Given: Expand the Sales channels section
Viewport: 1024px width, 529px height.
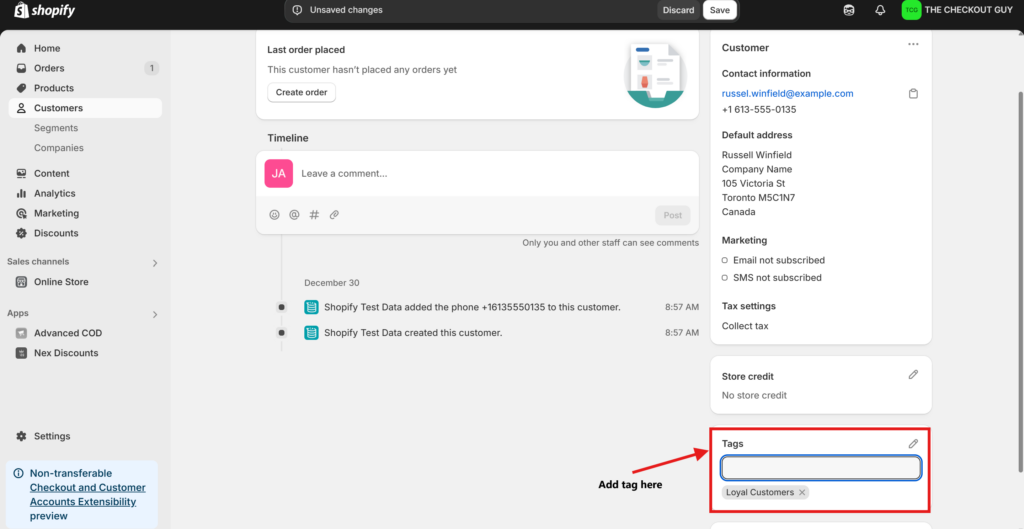Looking at the screenshot, I should point(155,263).
